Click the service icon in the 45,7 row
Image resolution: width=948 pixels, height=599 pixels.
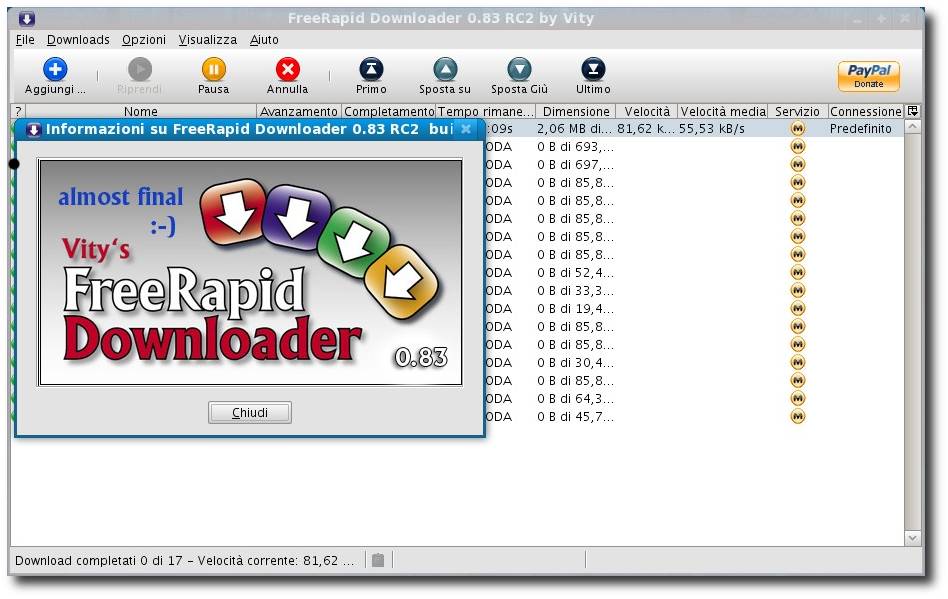[797, 416]
